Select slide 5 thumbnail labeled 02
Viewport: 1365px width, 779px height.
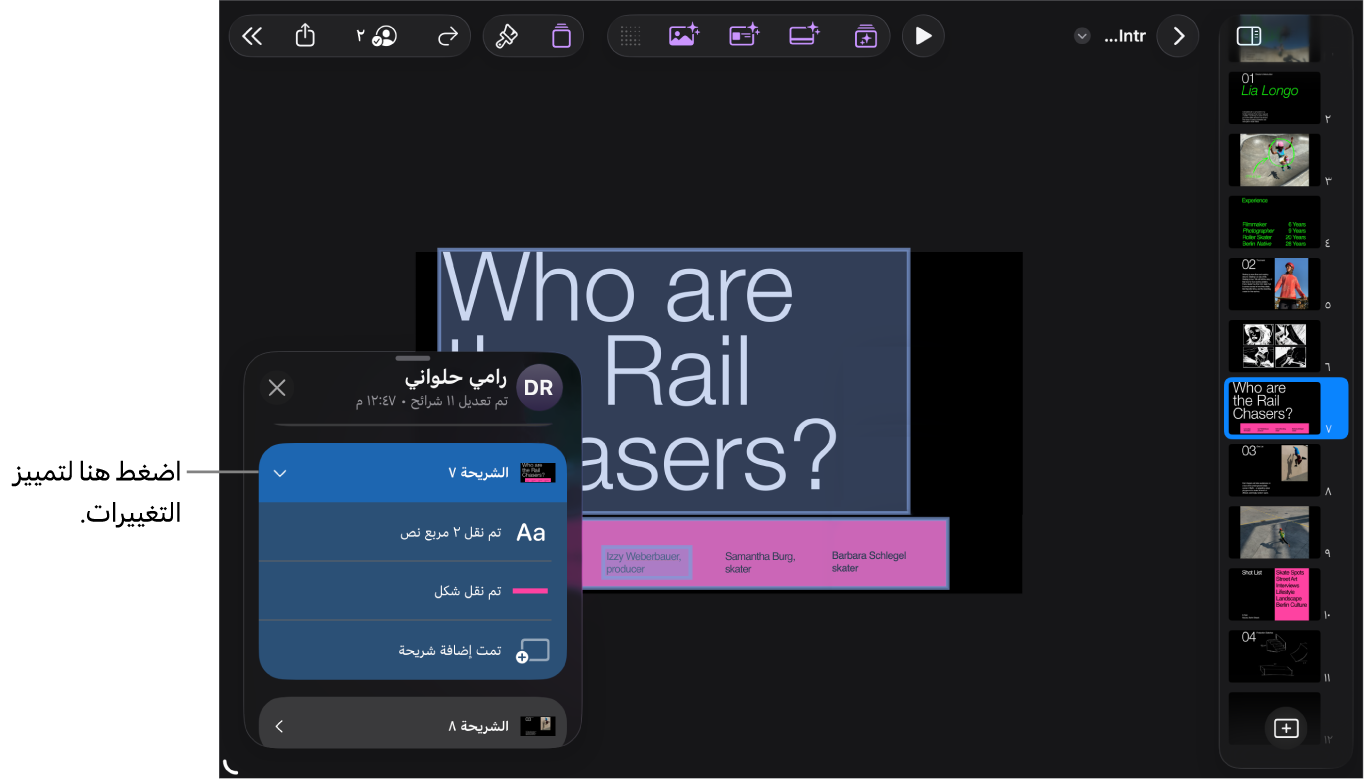tap(1274, 284)
